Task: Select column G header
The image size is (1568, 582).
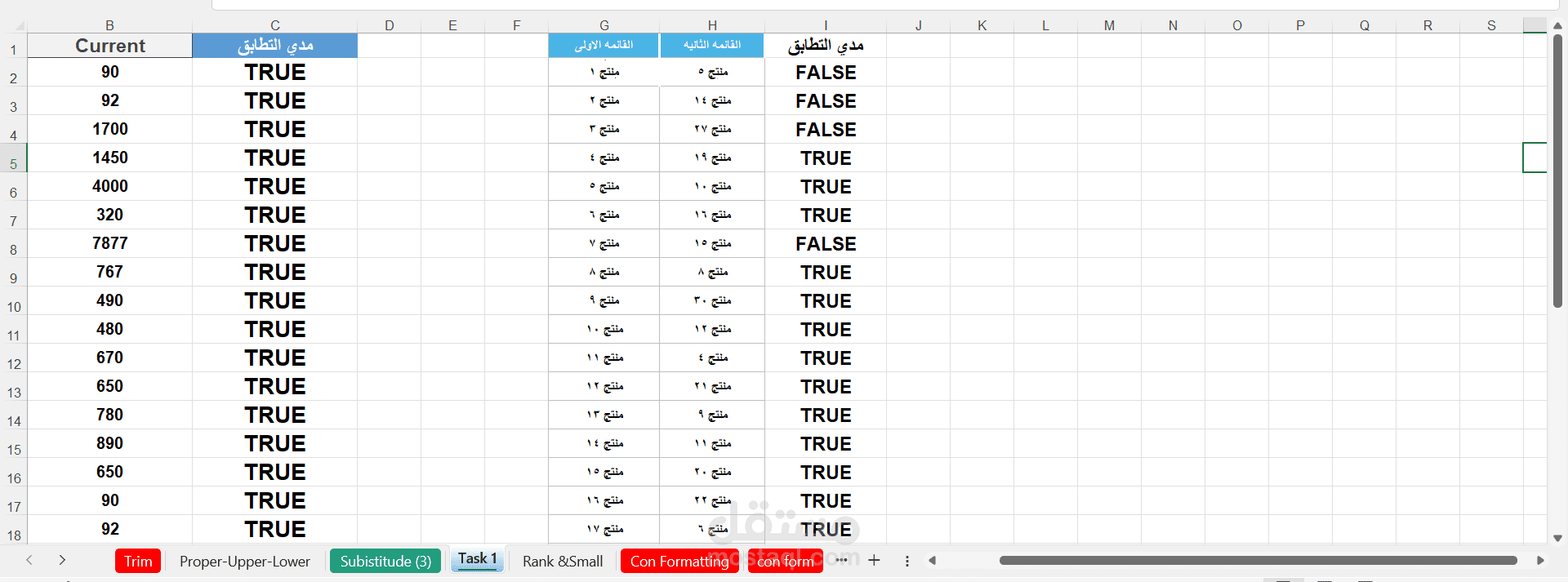Action: (x=604, y=25)
